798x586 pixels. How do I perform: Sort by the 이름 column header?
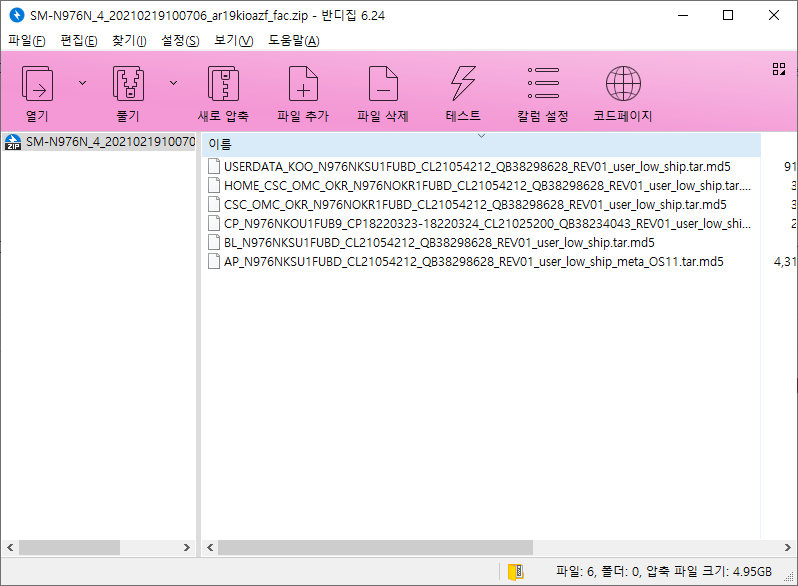coord(481,145)
